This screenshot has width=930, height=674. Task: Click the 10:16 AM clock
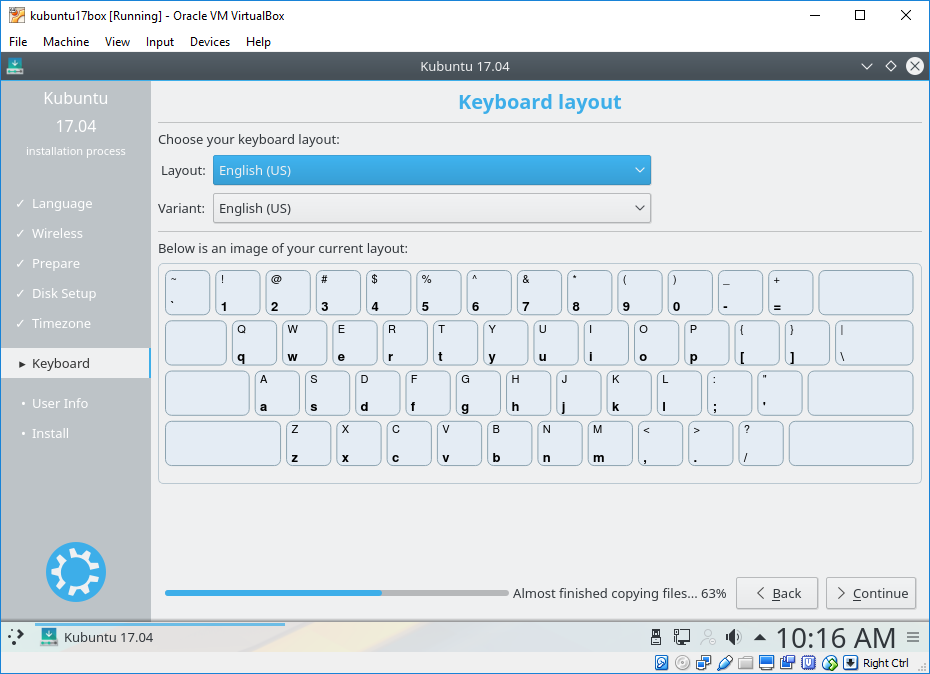[x=836, y=638]
